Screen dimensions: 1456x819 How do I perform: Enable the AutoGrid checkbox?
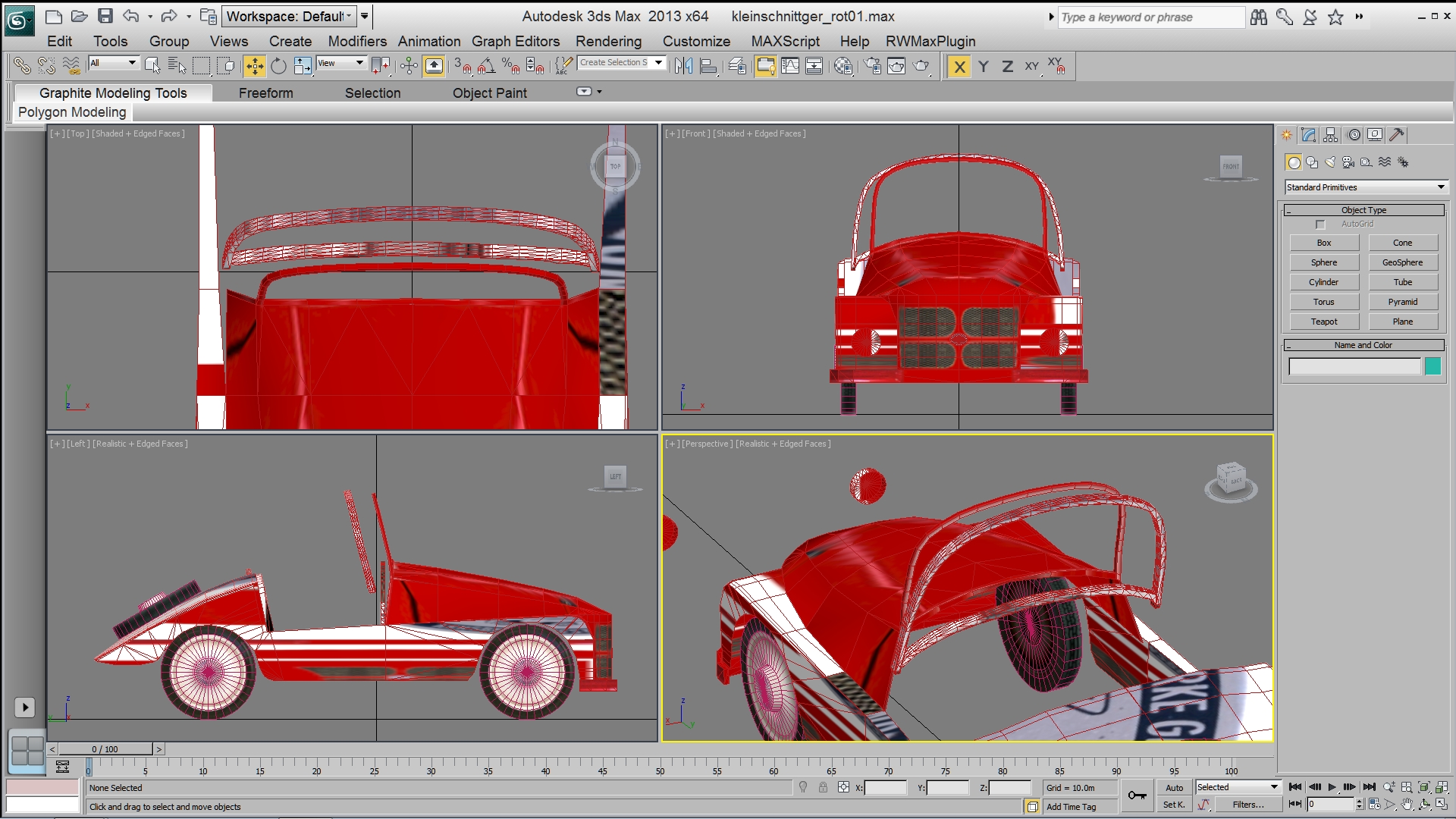click(1320, 224)
